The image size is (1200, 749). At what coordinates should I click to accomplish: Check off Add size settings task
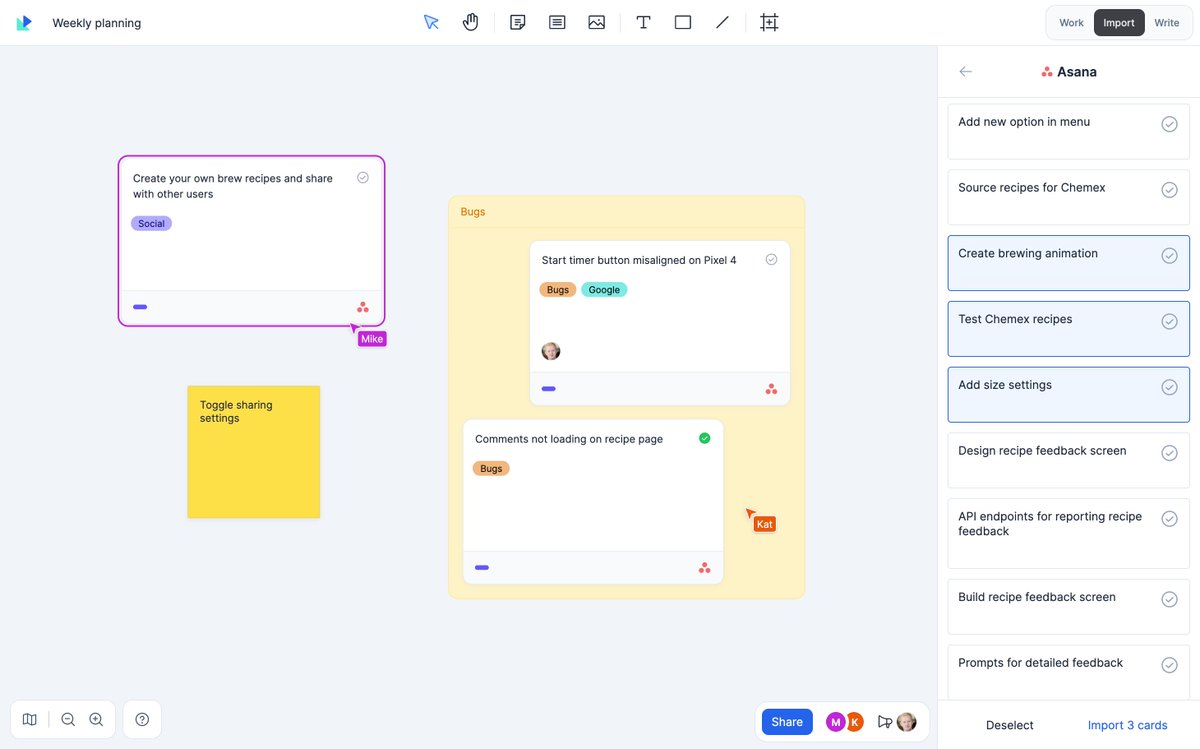coord(1169,387)
